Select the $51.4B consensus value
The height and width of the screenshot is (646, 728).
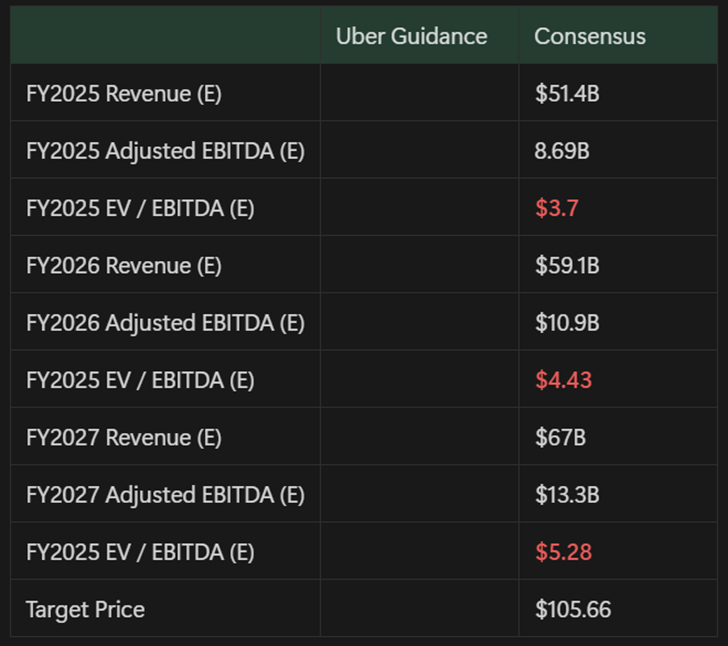coord(567,94)
